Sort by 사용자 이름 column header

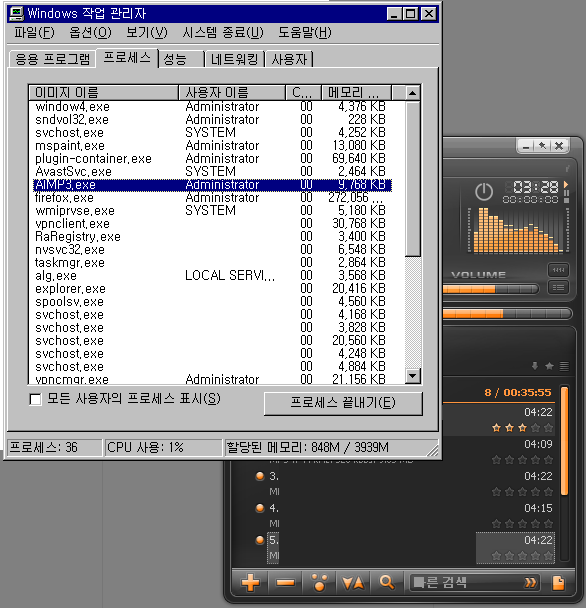click(x=232, y=93)
